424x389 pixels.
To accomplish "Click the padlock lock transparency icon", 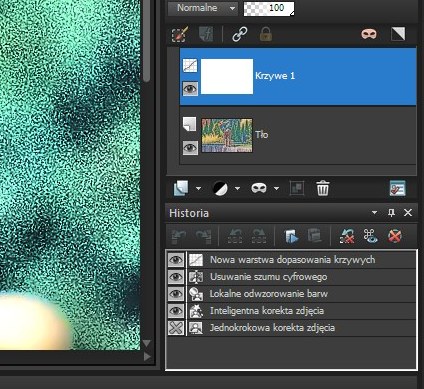I will coord(266,34).
